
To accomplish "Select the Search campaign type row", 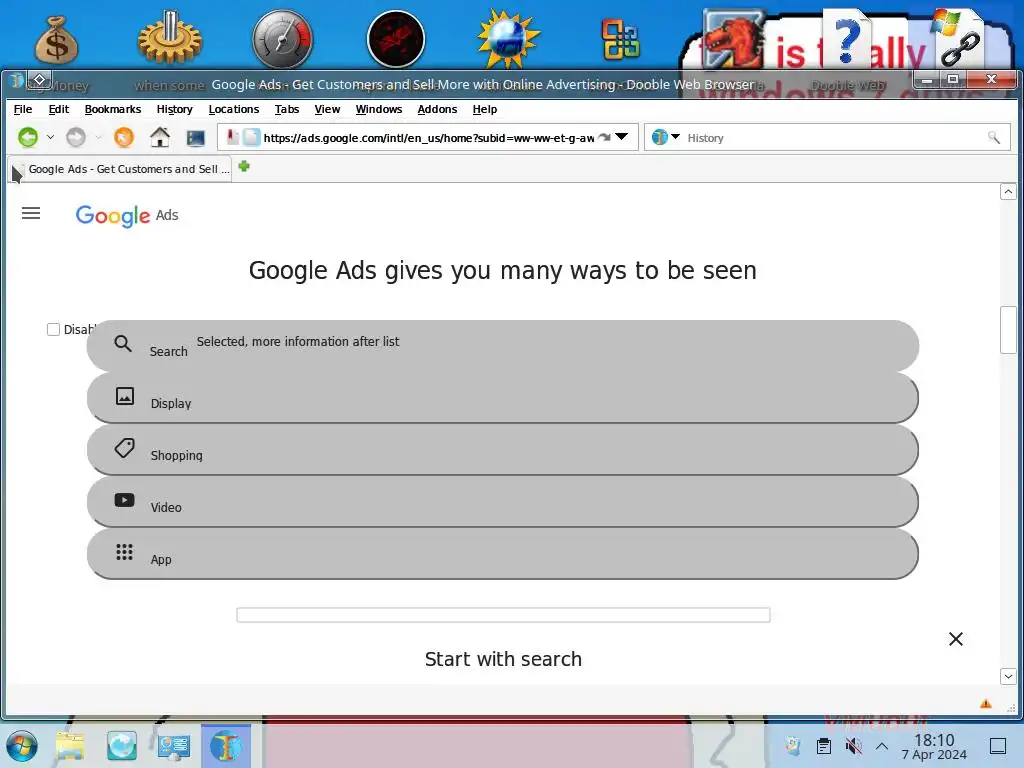I will 503,345.
